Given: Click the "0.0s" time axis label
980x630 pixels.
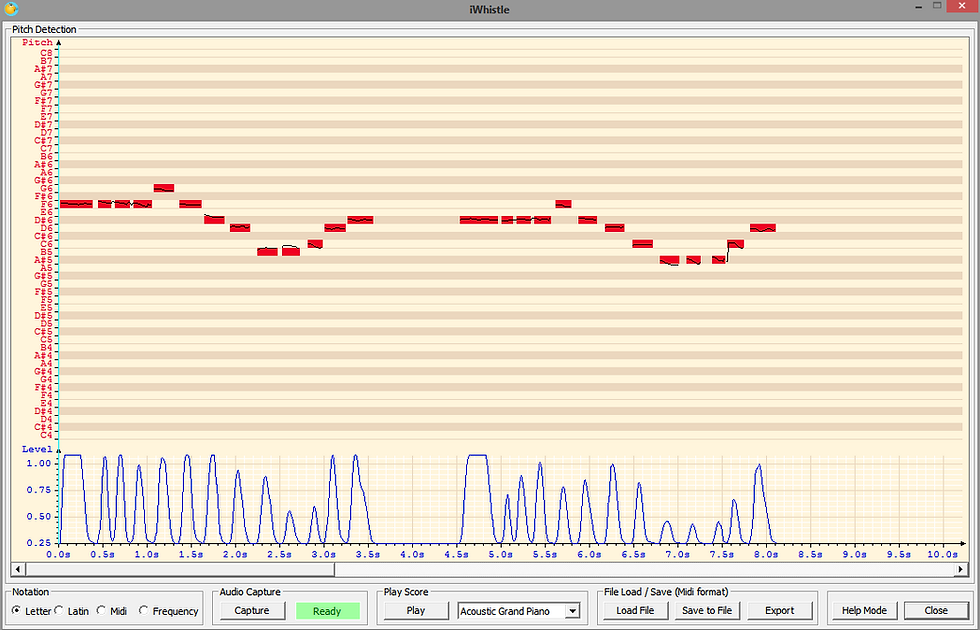Looking at the screenshot, I should [59, 554].
